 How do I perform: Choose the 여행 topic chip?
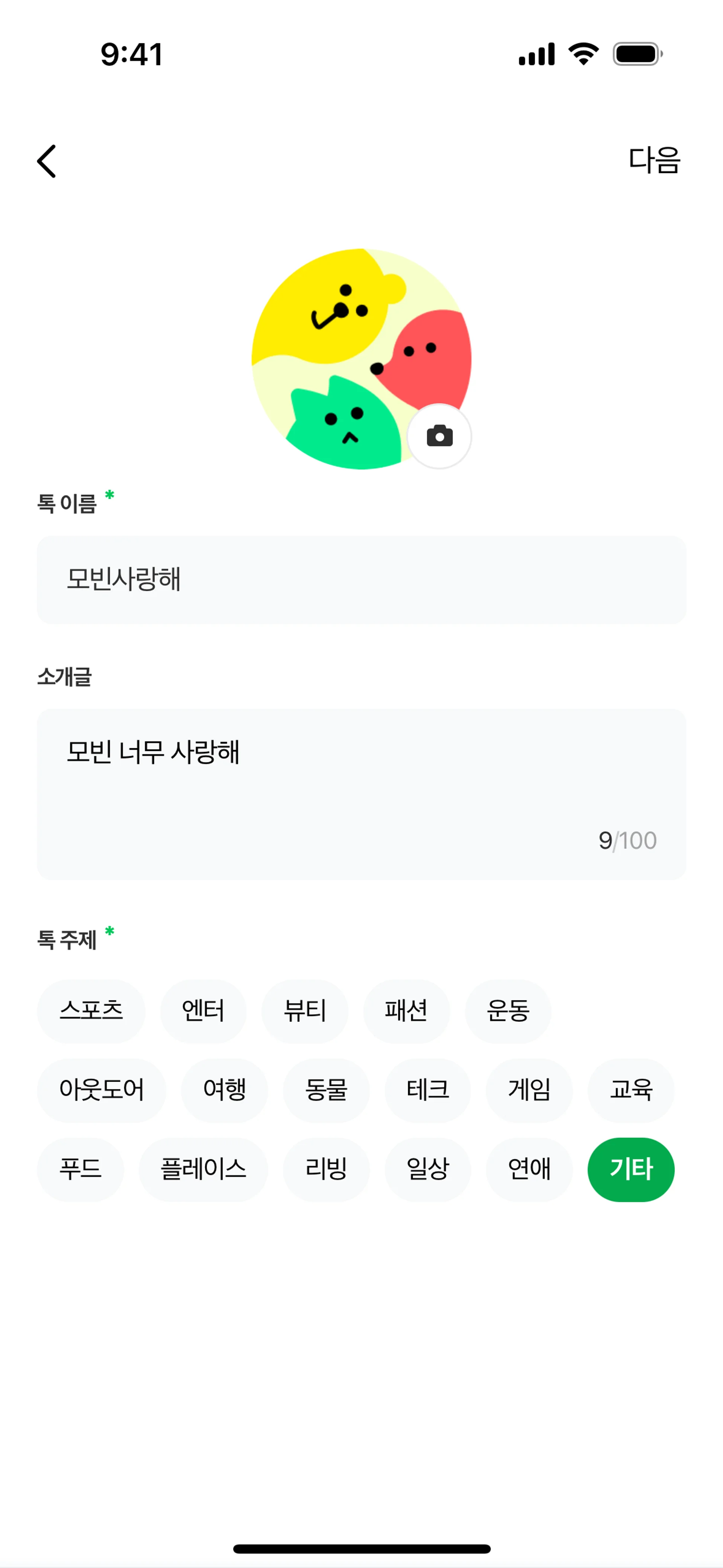pos(224,1090)
